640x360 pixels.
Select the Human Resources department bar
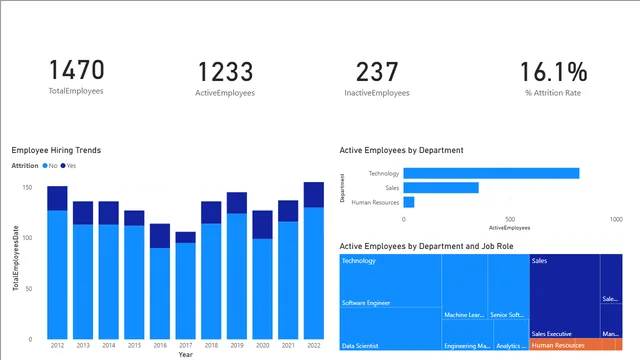409,202
